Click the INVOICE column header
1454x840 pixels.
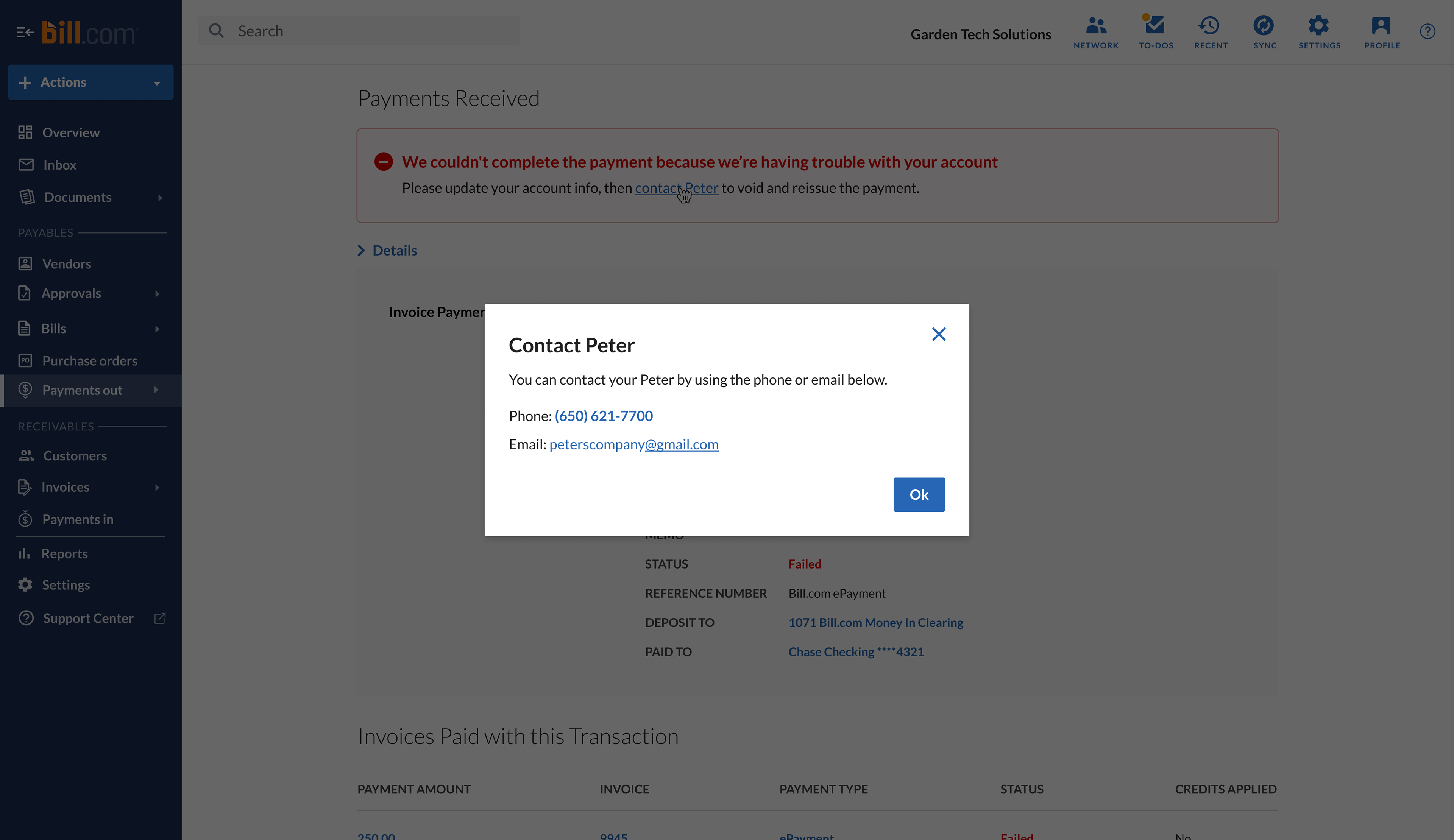[x=624, y=789]
